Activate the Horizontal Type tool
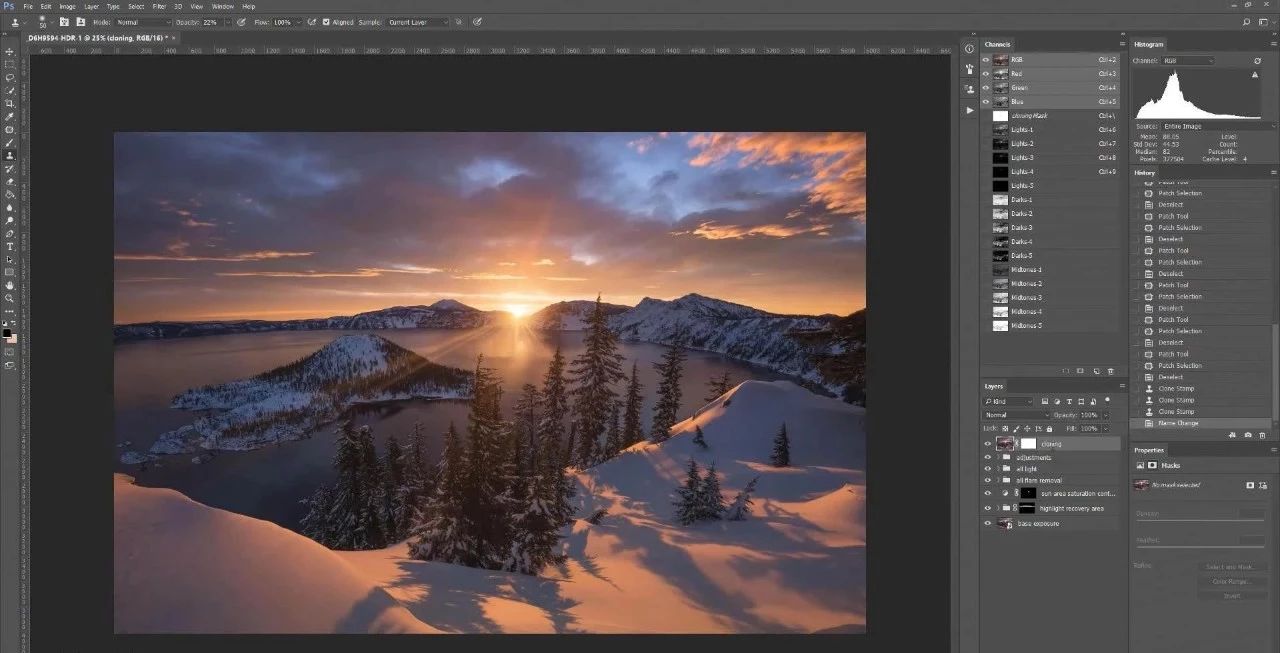The width and height of the screenshot is (1280, 653). coord(10,246)
